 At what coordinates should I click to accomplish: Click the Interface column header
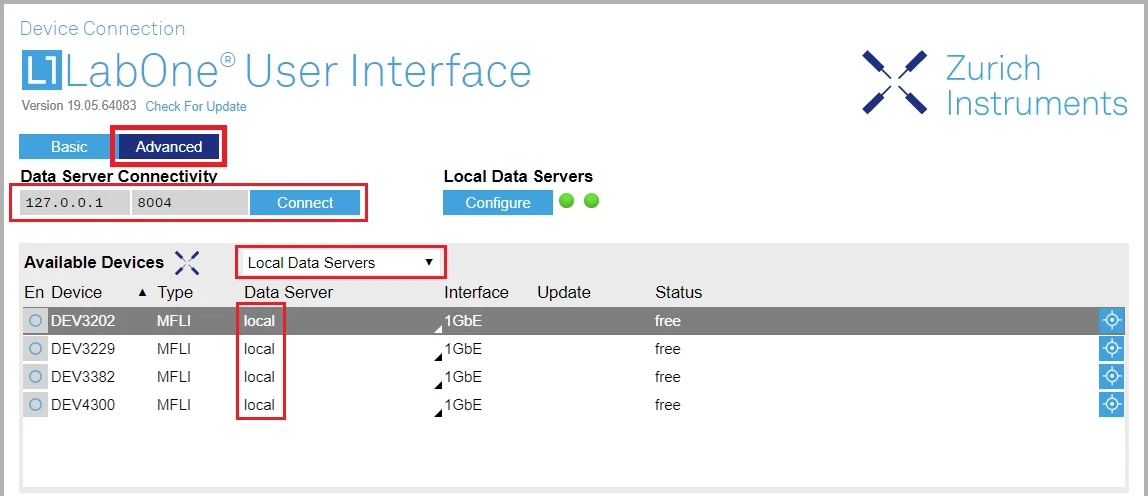476,292
